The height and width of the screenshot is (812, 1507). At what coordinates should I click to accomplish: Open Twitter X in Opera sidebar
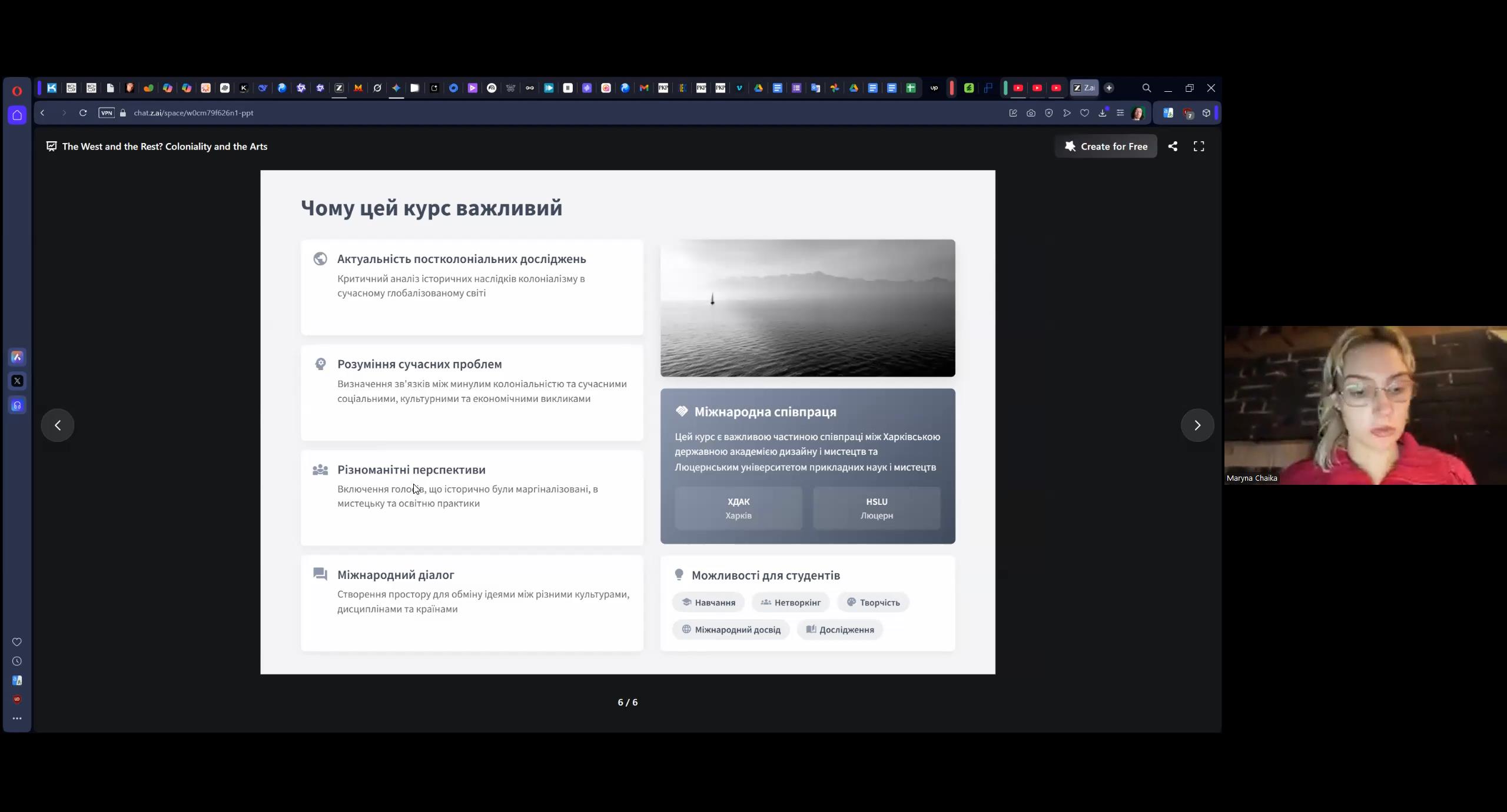pyautogui.click(x=17, y=381)
